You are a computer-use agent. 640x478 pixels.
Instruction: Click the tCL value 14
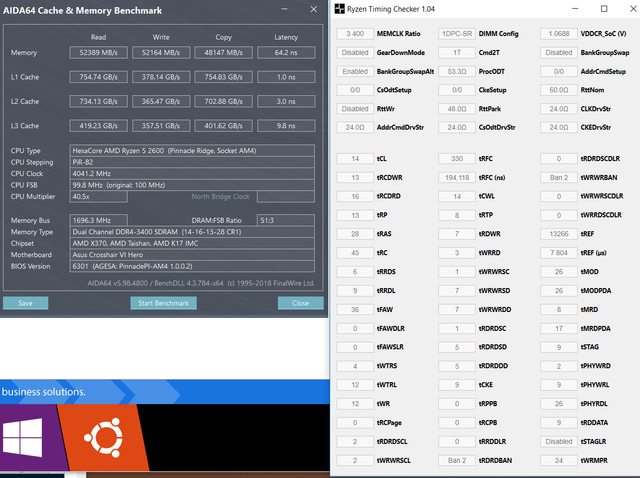(355, 158)
